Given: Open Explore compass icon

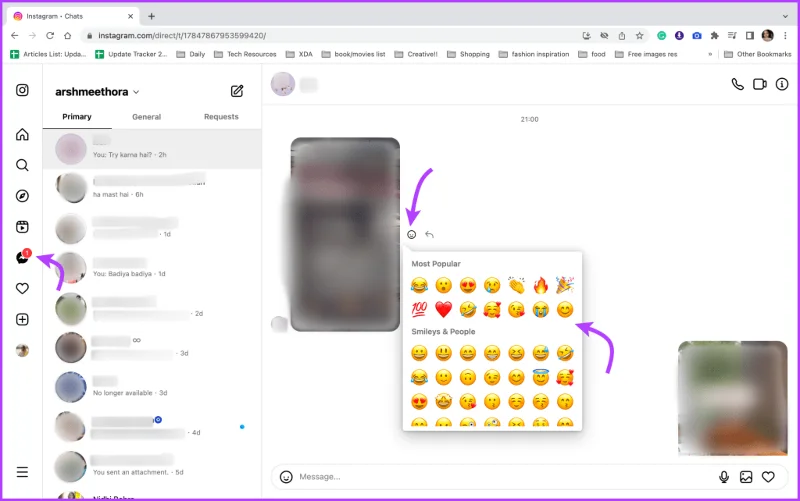Looking at the screenshot, I should tap(22, 196).
